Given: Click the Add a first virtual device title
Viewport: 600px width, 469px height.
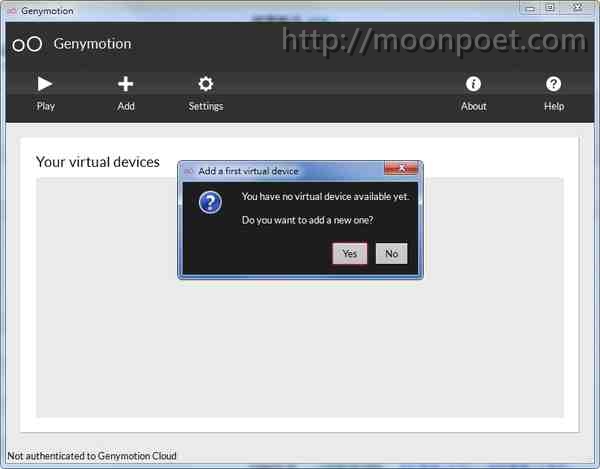Looking at the screenshot, I should point(248,171).
